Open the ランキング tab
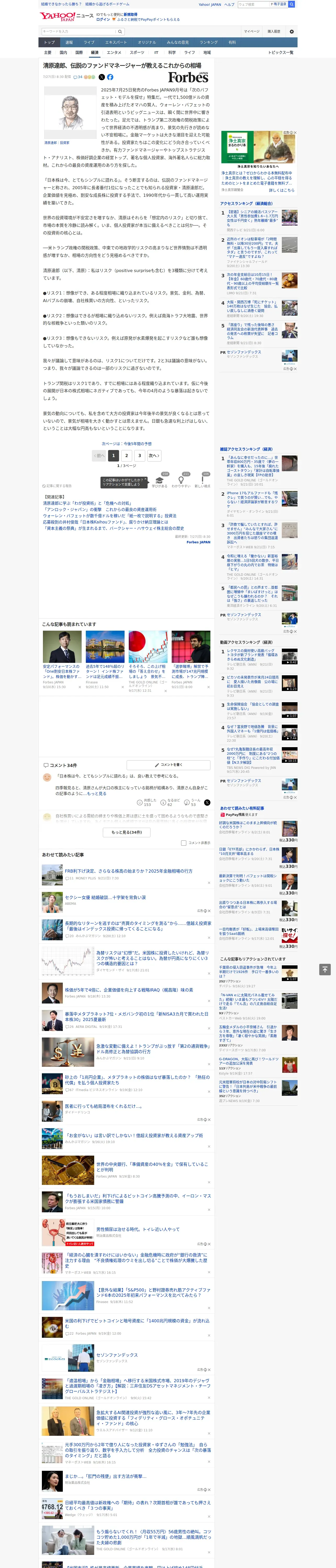Screen dimensions: 336x1568 pos(209,43)
